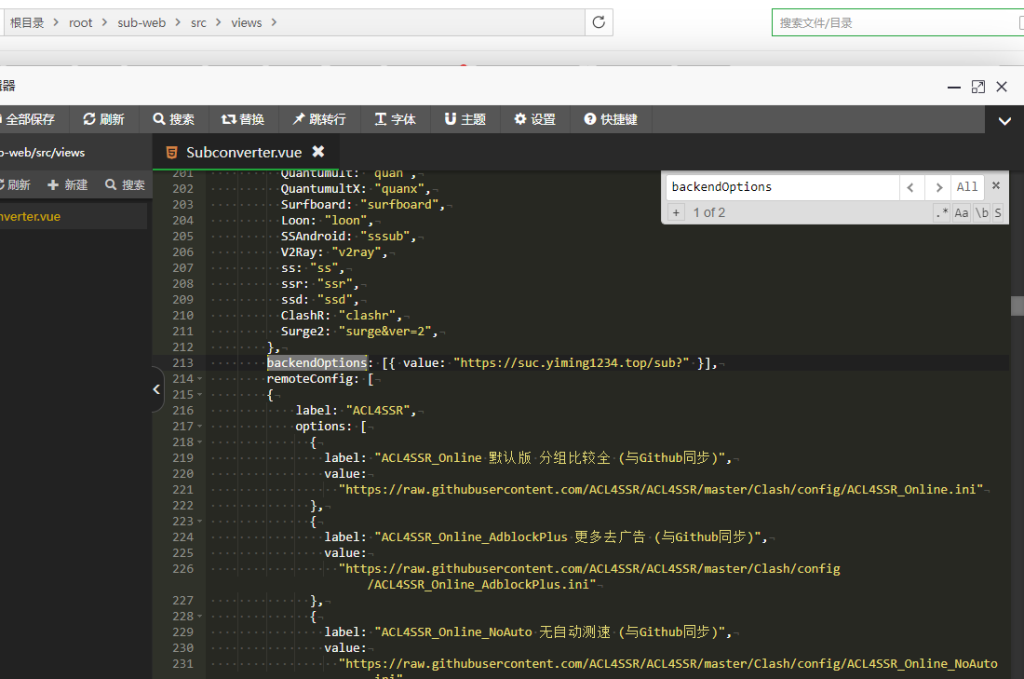
Task: Collapse the left file sidebar panel
Action: tap(157, 390)
